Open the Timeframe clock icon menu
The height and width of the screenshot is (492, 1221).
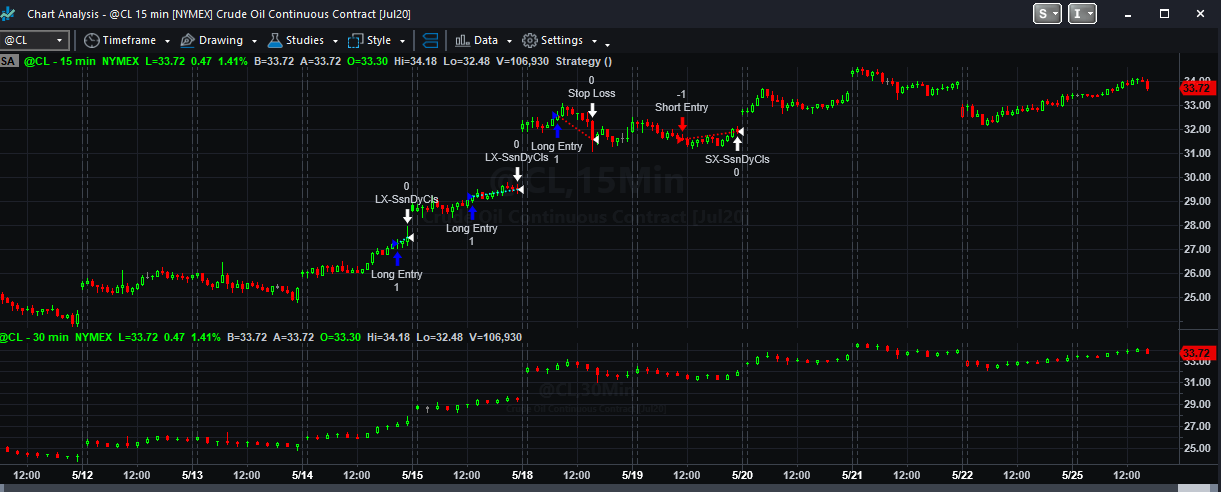91,41
